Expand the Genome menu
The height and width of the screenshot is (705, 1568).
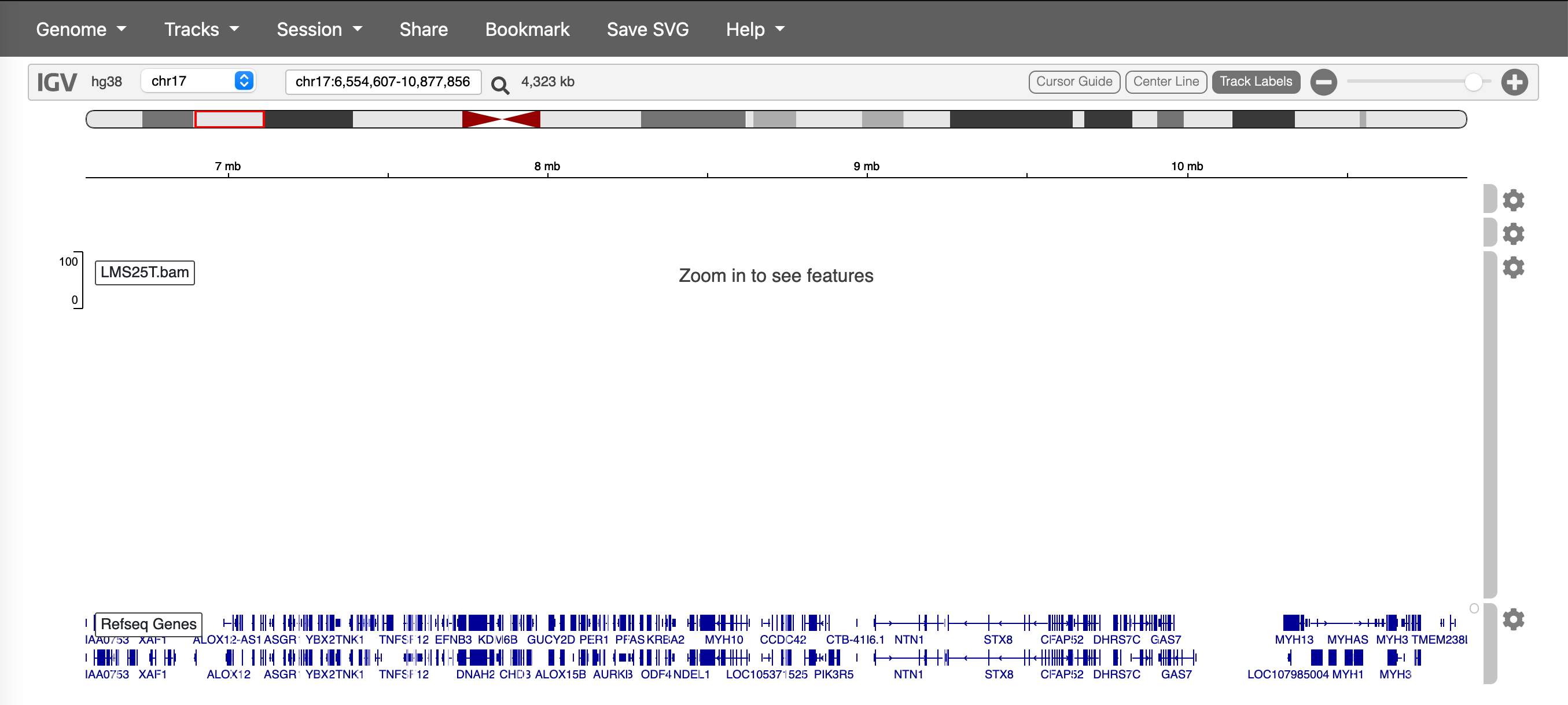(81, 29)
